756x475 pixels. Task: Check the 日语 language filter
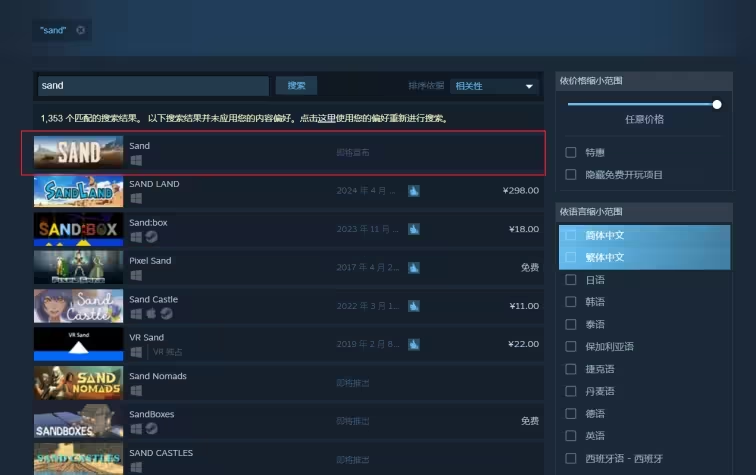571,280
